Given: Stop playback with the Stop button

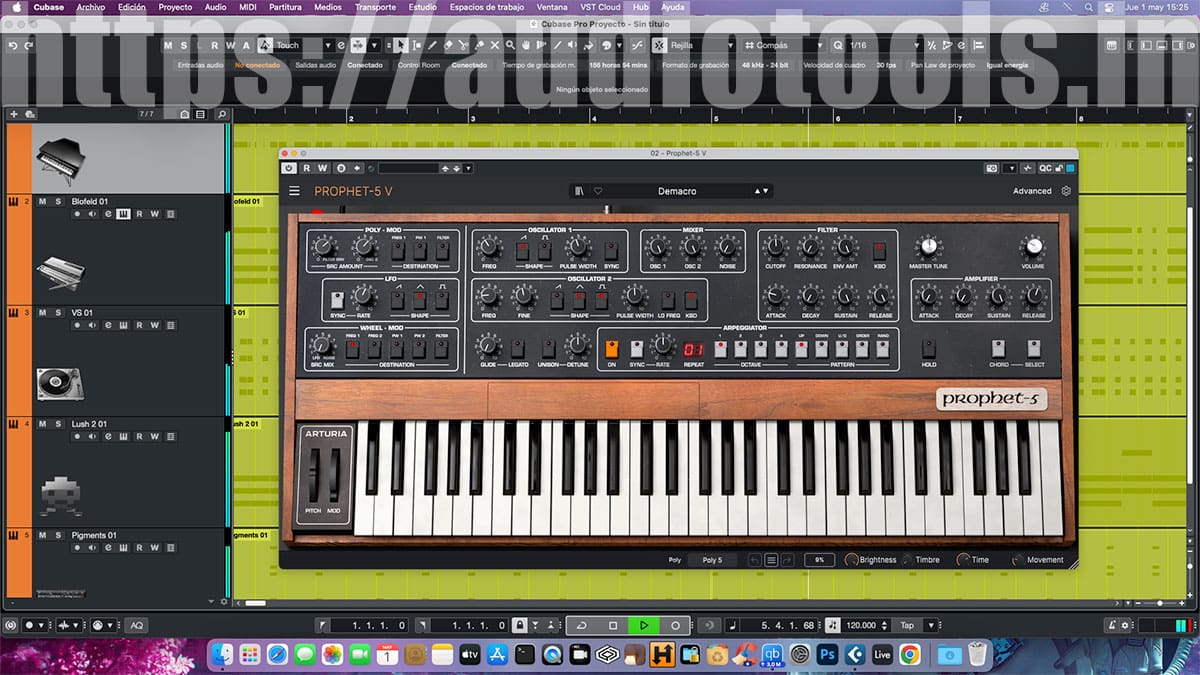Looking at the screenshot, I should click(613, 625).
